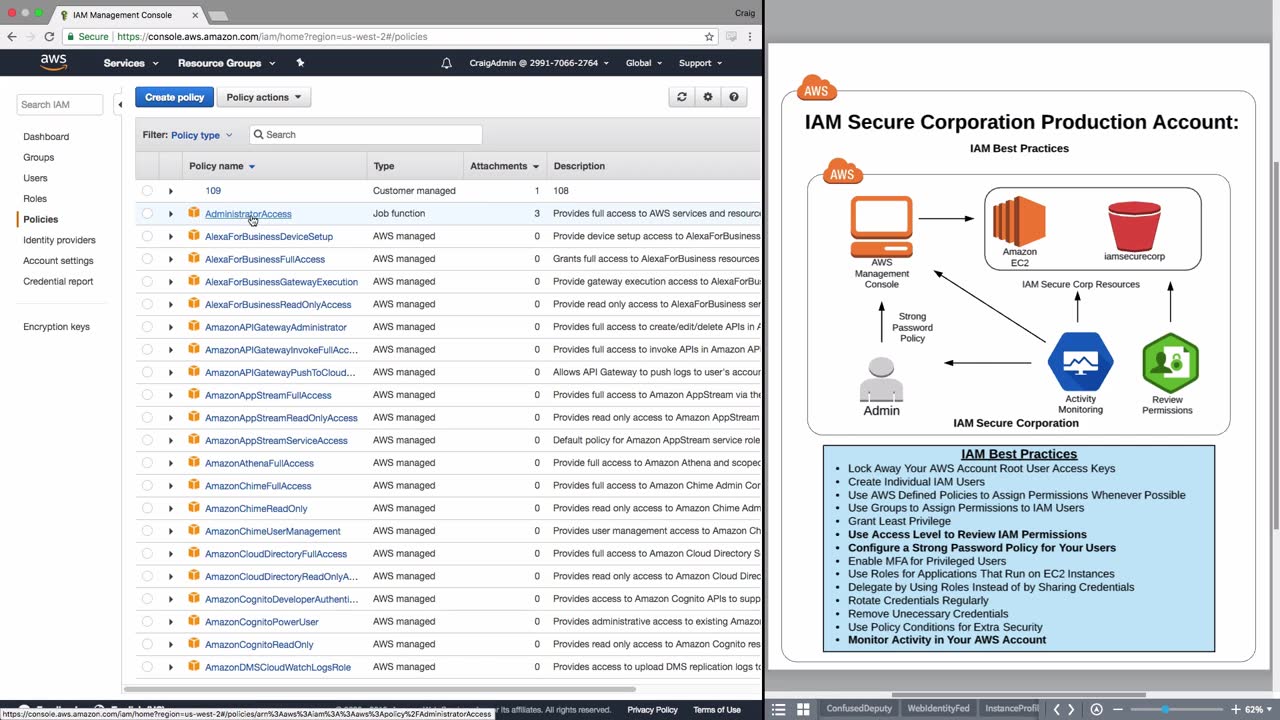The height and width of the screenshot is (720, 1280).
Task: Select the AdministratorAccess policy radio button
Action: (147, 213)
